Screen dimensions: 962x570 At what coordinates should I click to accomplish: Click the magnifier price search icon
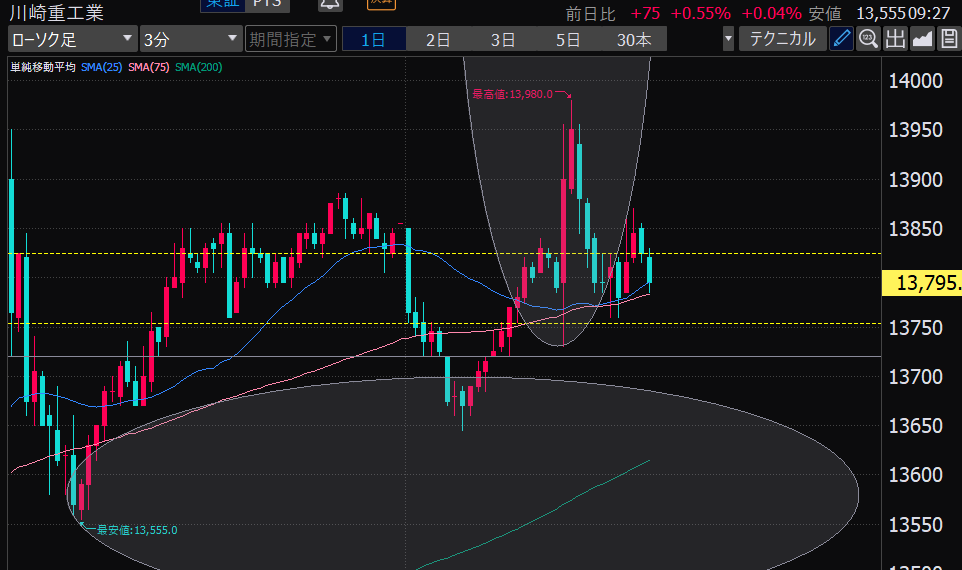pyautogui.click(x=868, y=40)
